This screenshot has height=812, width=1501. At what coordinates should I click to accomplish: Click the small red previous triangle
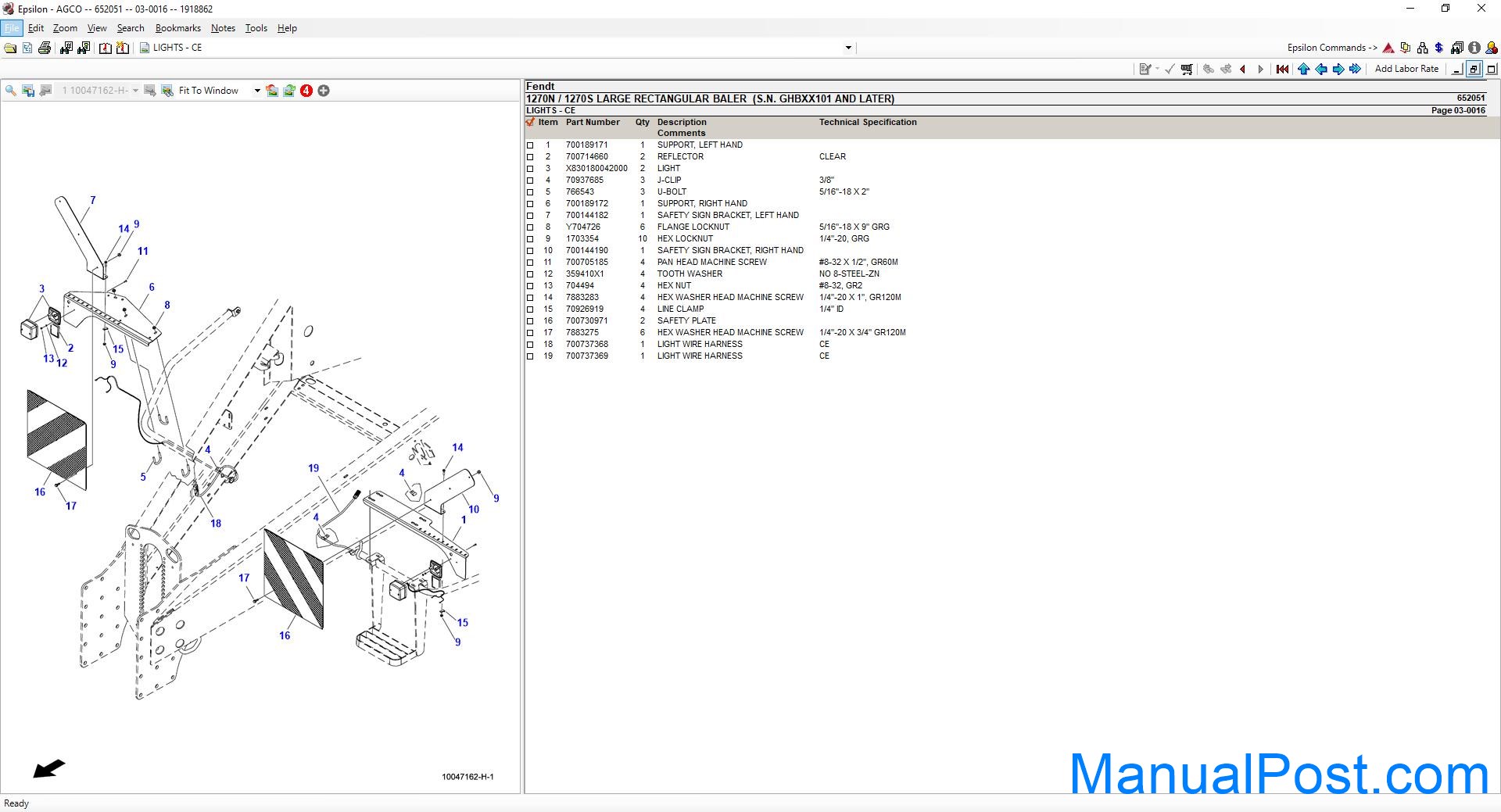(1243, 70)
